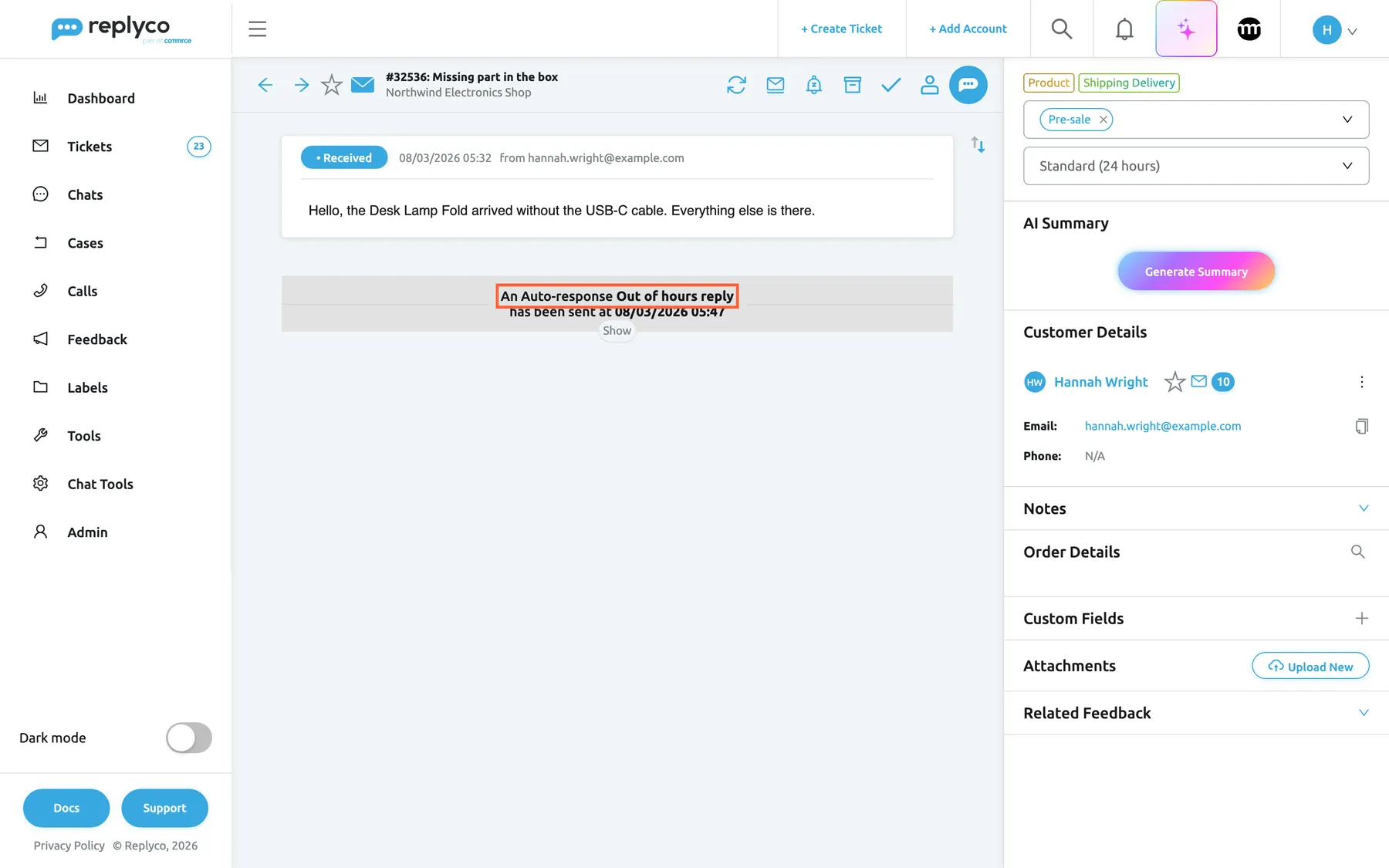Open the blue chat reply bubble

(x=968, y=85)
